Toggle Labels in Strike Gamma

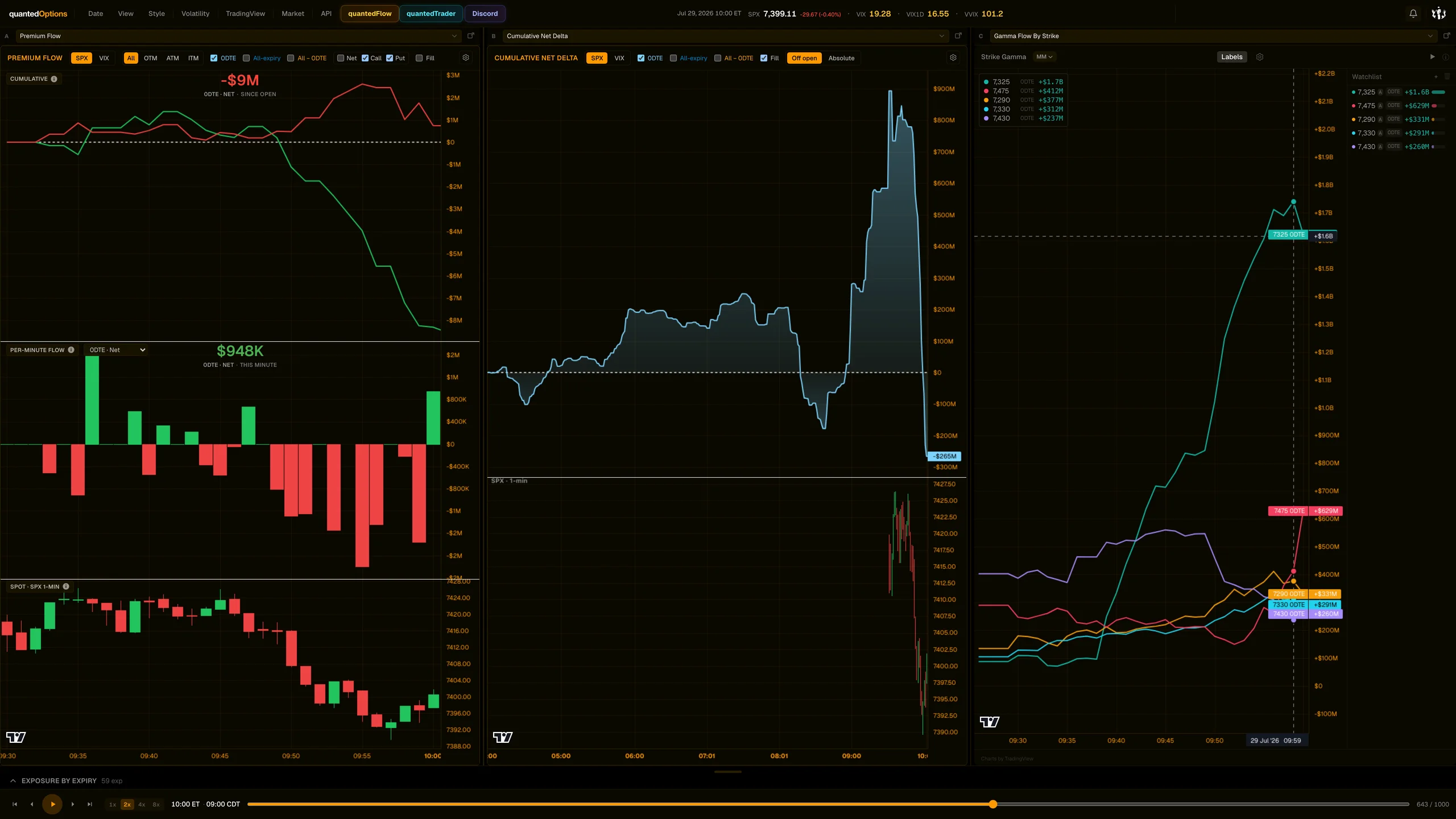pos(1231,57)
